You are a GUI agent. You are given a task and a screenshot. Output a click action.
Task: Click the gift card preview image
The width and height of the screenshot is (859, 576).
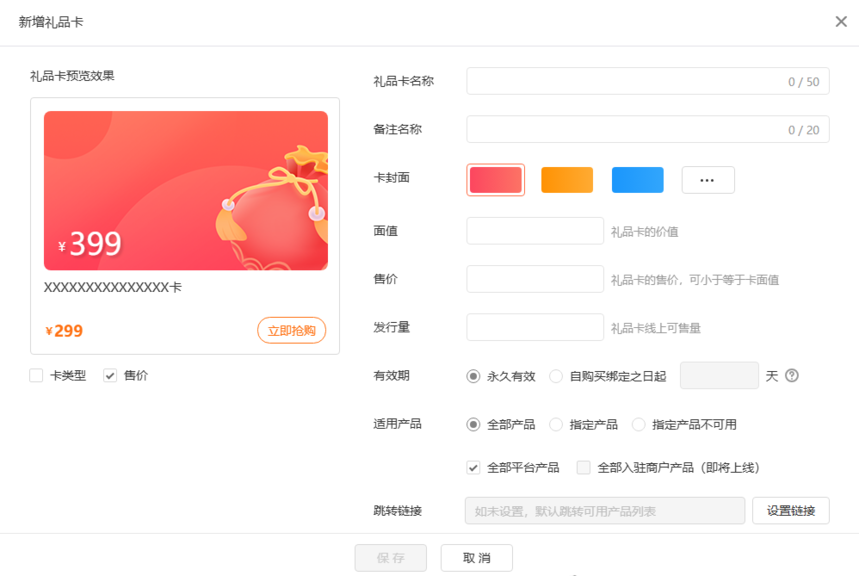pos(186,190)
